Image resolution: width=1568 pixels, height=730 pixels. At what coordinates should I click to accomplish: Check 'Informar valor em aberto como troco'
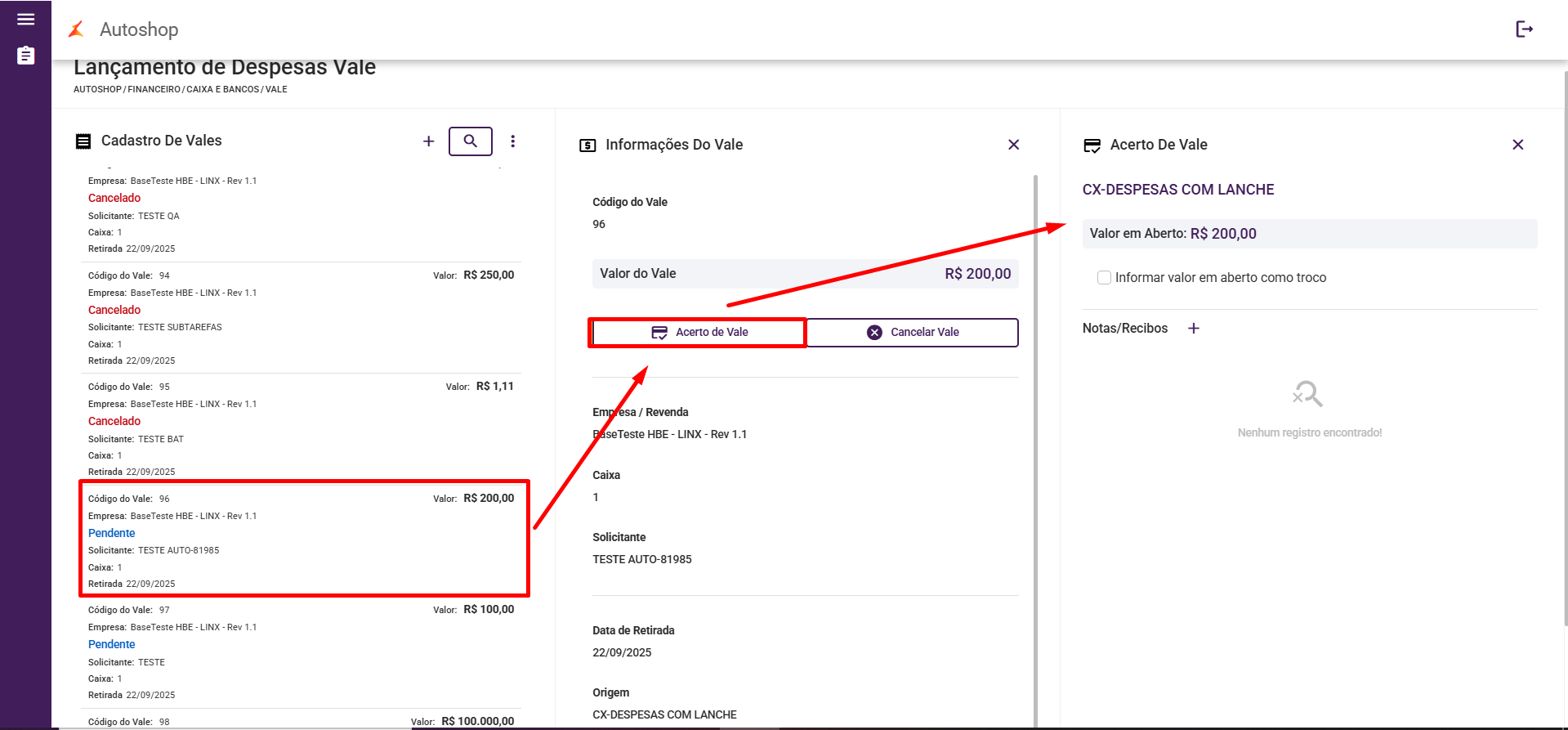point(1104,278)
